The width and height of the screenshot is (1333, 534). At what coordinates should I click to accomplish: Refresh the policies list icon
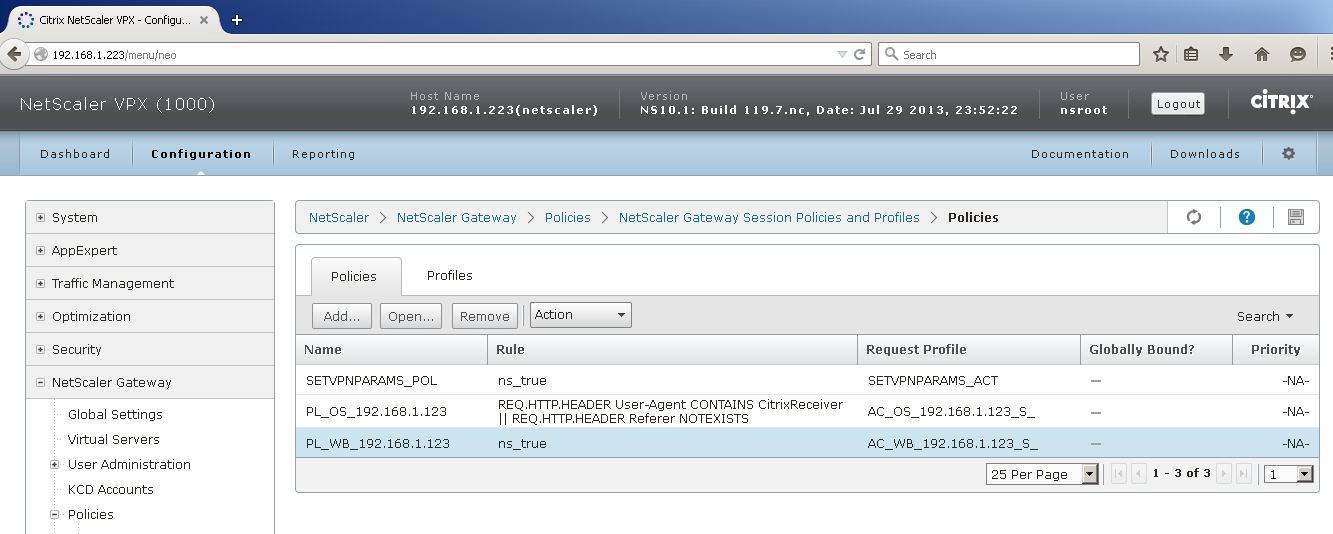pyautogui.click(x=1194, y=217)
